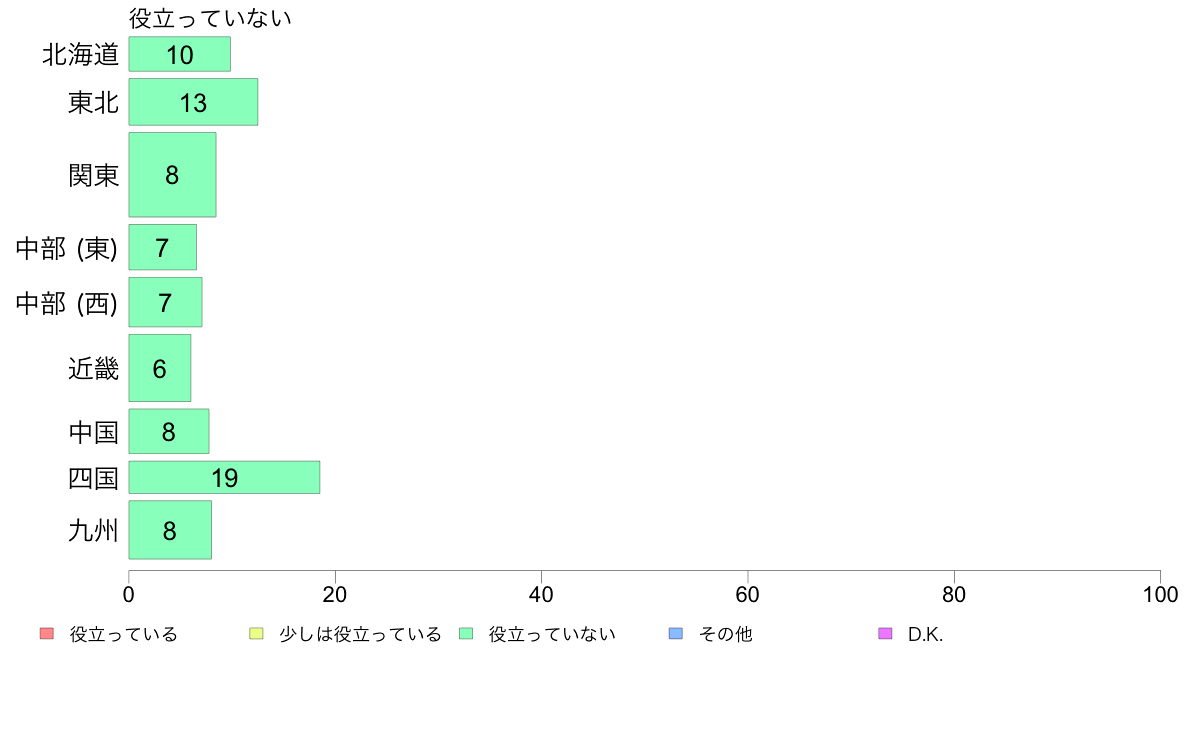1188x736 pixels.
Task: Click the green 役立っていない legend swatch
Action: 466,634
